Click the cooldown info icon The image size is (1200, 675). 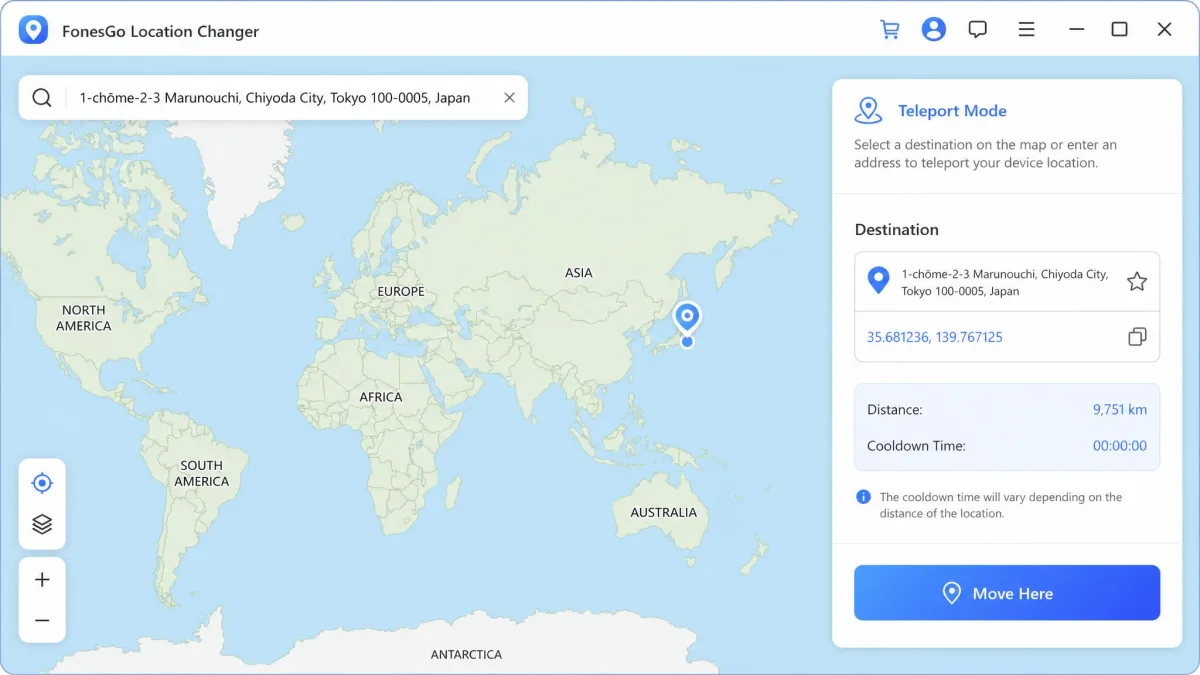tap(863, 497)
